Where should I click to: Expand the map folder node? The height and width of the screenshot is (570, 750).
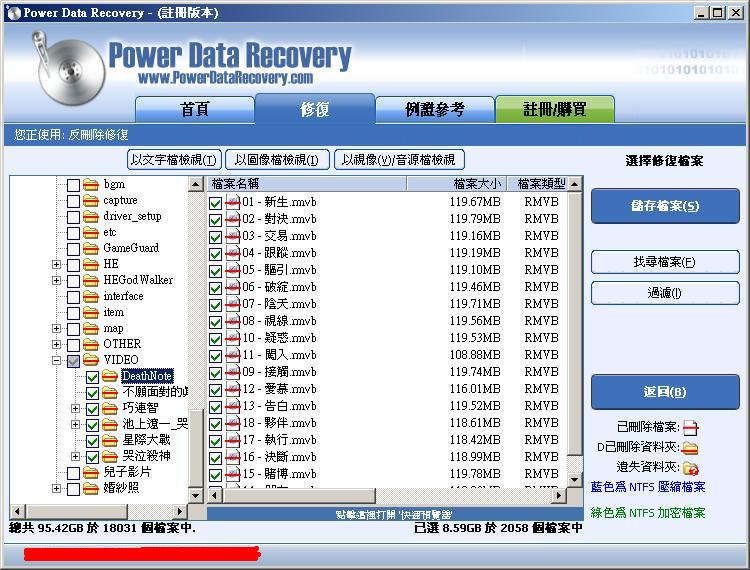56,329
